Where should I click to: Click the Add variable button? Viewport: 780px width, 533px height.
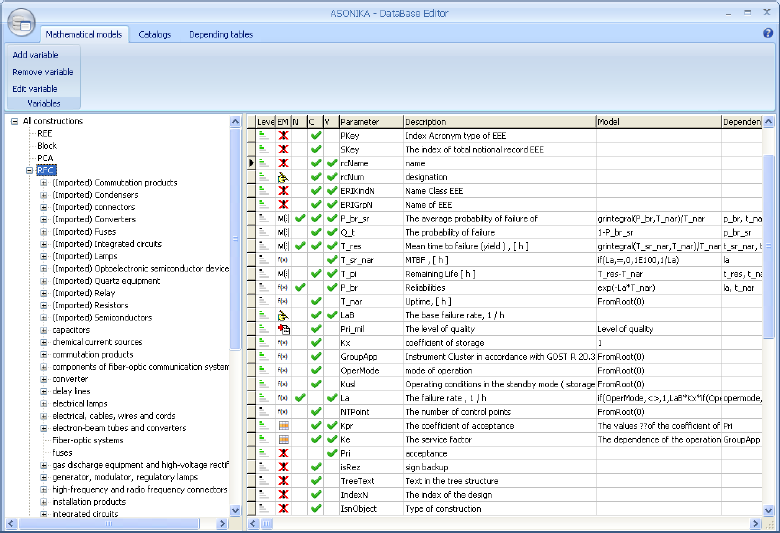[x=35, y=55]
